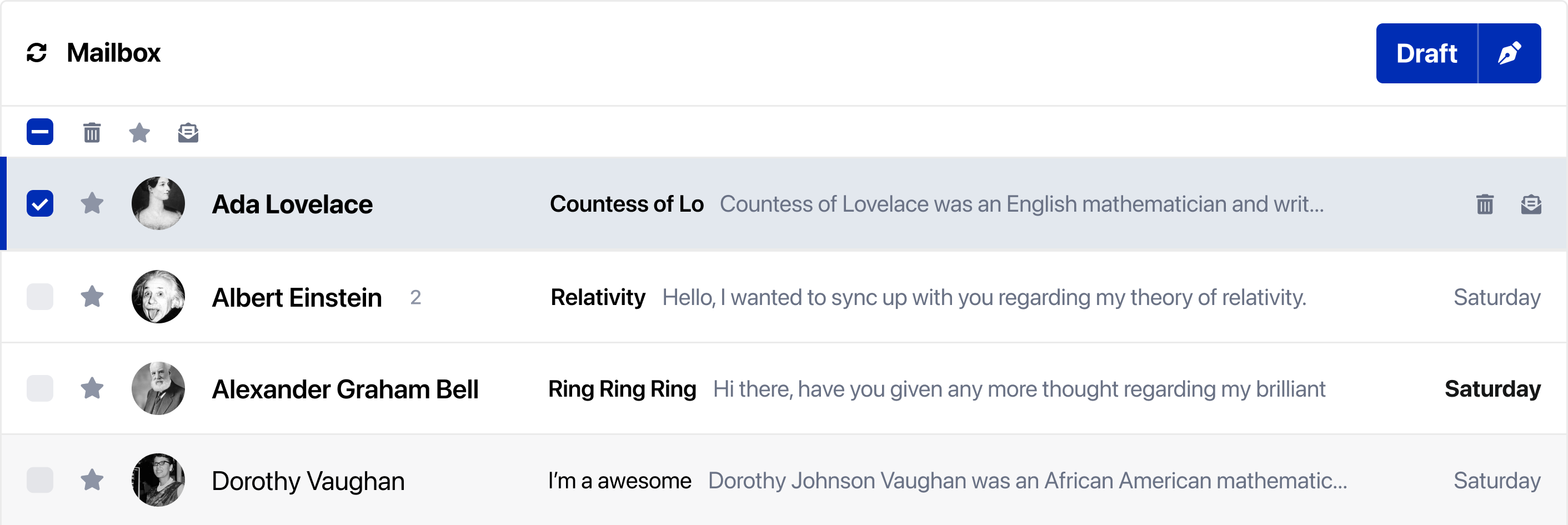Delete selected emails using toolbar trash icon
The height and width of the screenshot is (525, 1568).
(x=92, y=132)
